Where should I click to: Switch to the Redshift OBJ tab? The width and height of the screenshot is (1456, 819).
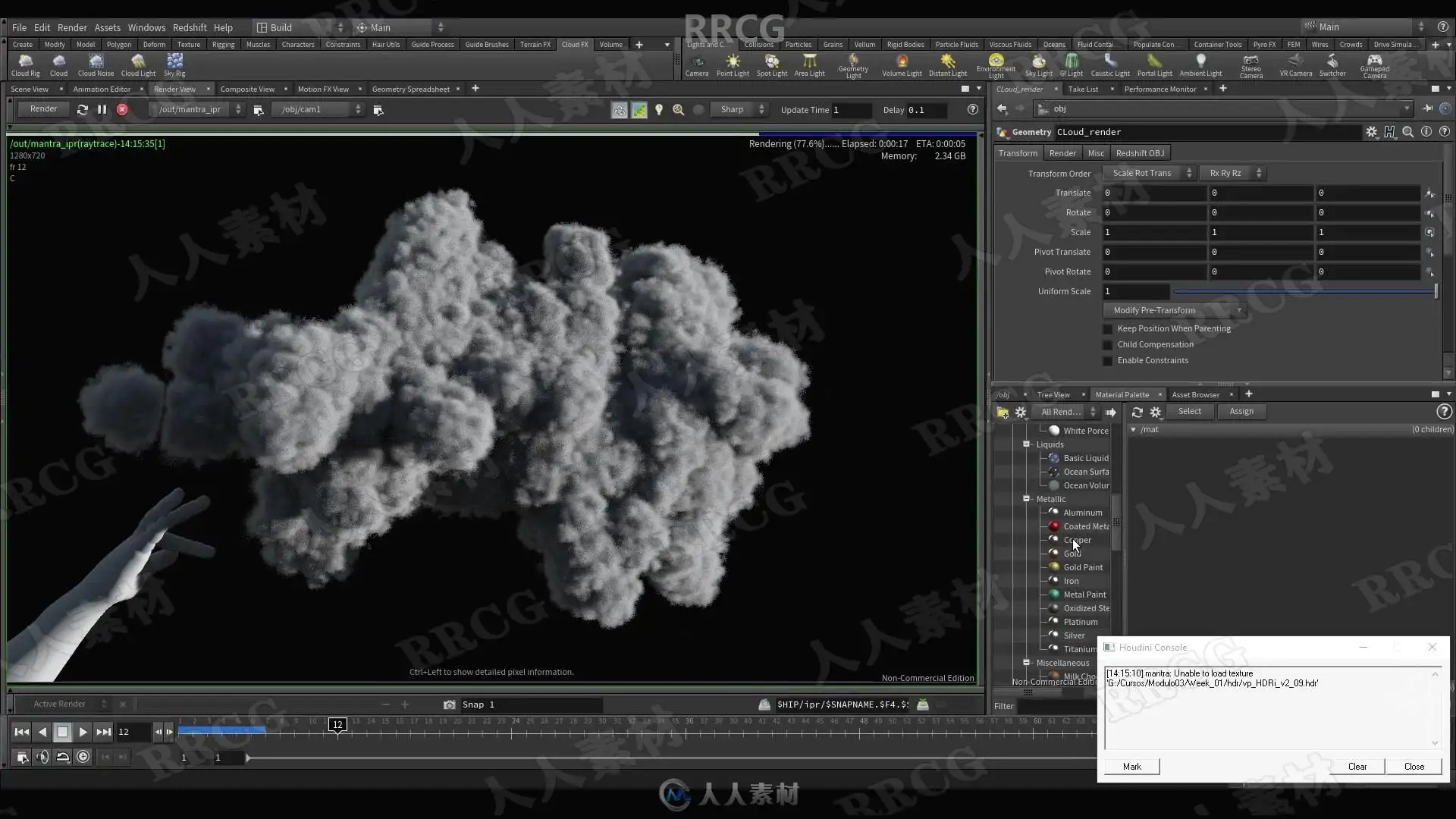1139,153
